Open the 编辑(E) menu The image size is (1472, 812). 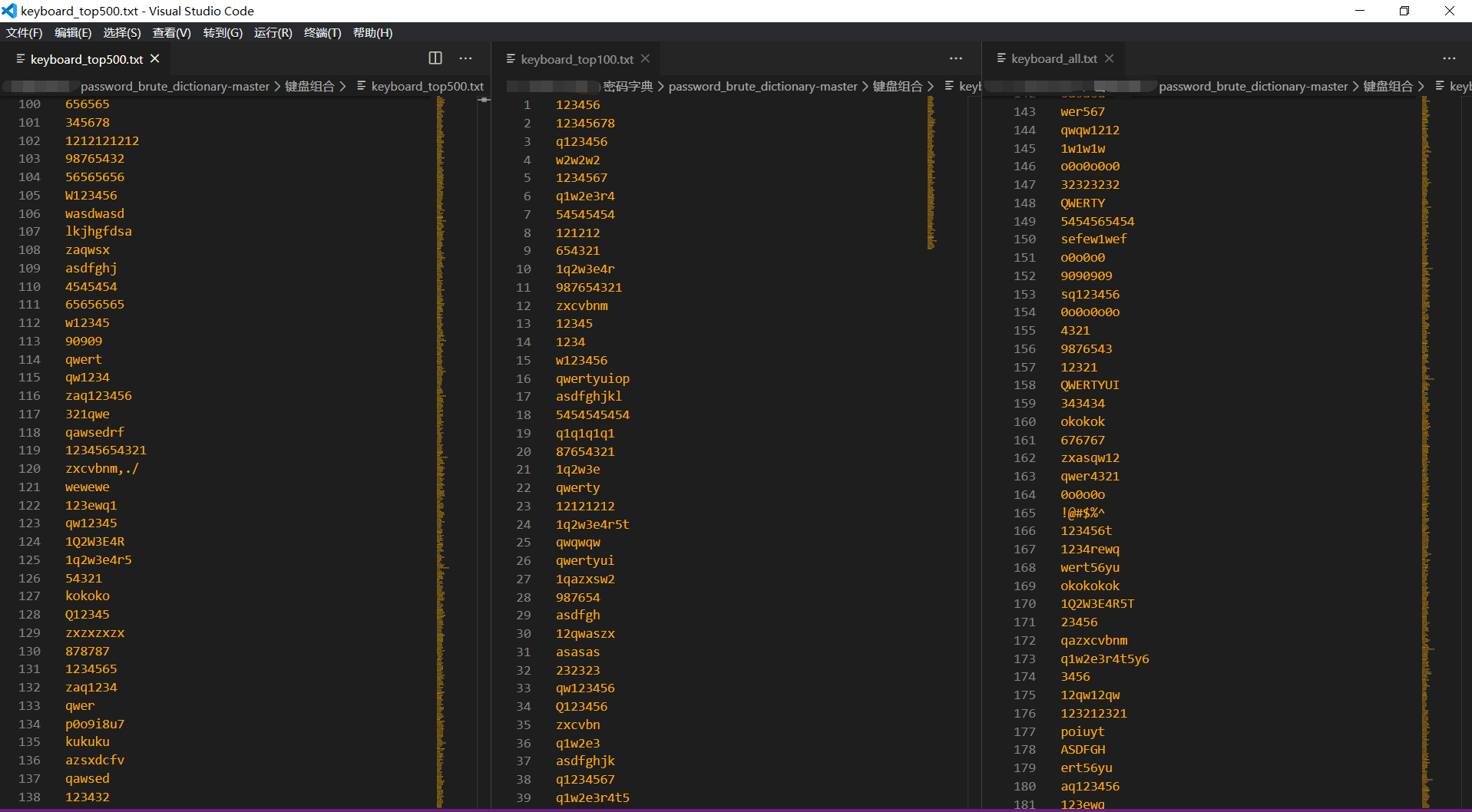click(73, 32)
